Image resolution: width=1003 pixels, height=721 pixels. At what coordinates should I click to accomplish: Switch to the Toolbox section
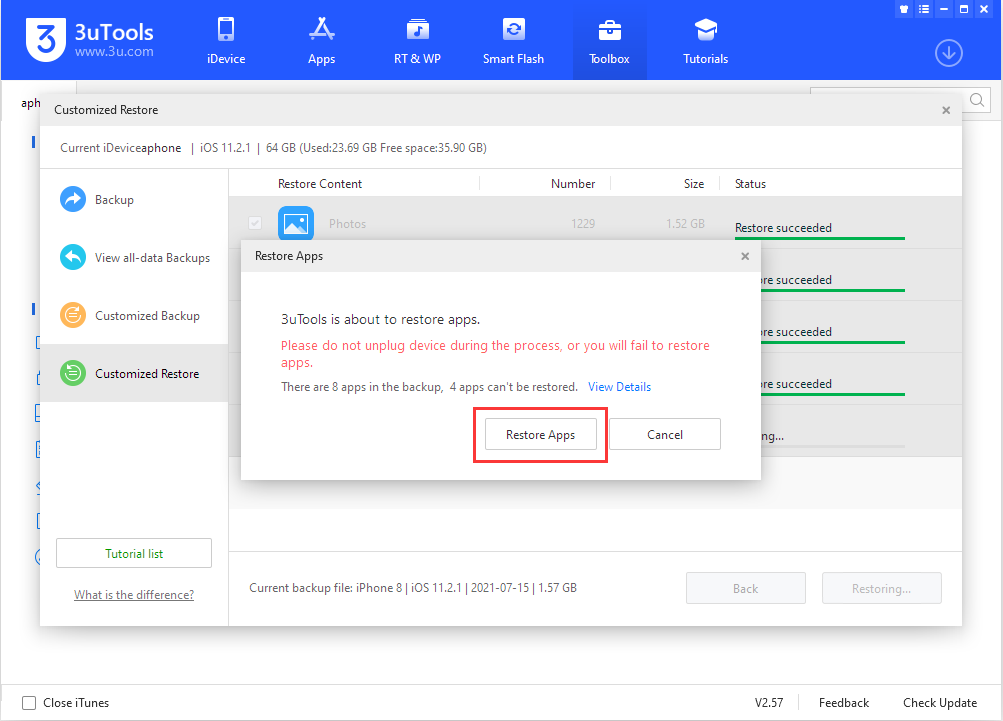click(x=609, y=40)
